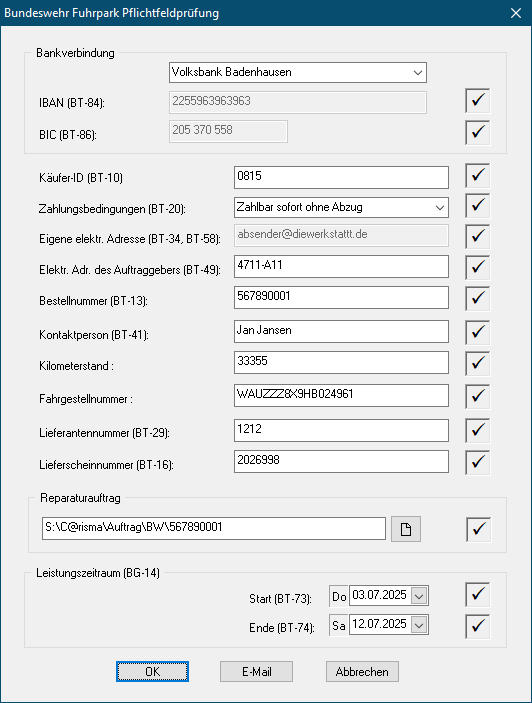The image size is (532, 703).
Task: Toggle the BIC (BT-86) checkmark box
Action: 477,132
